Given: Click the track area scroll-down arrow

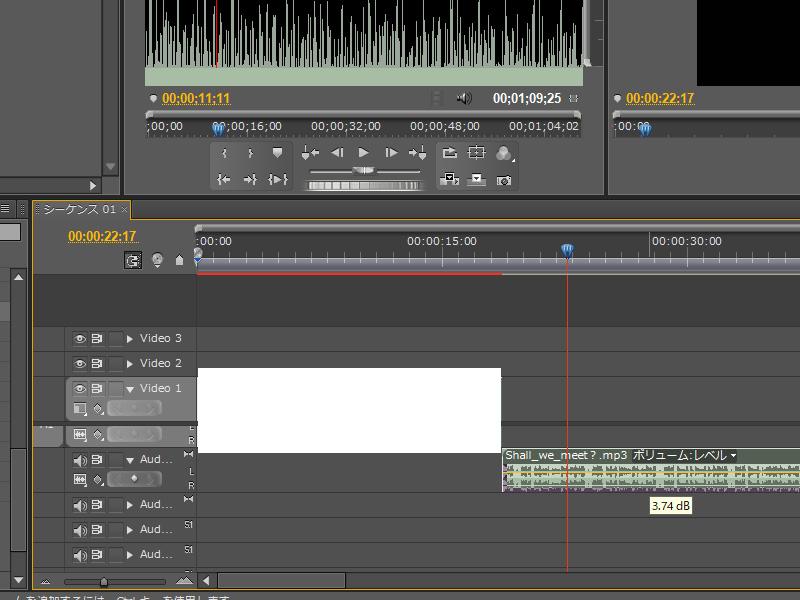Looking at the screenshot, I should (18, 580).
